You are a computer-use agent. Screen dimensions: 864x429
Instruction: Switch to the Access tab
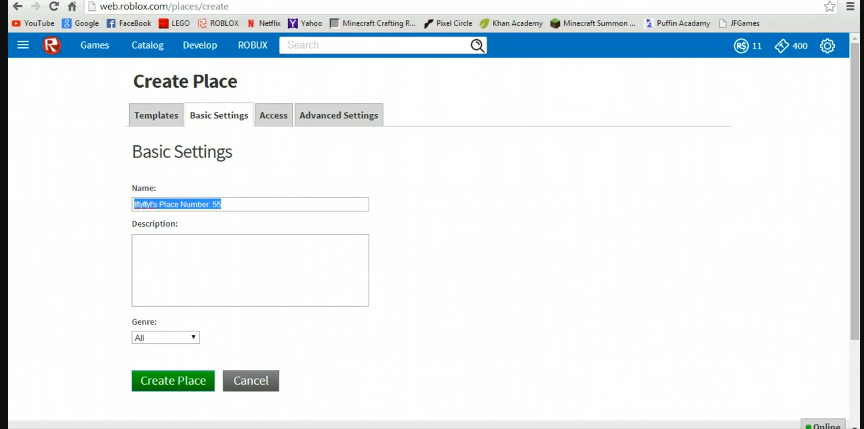pos(273,115)
